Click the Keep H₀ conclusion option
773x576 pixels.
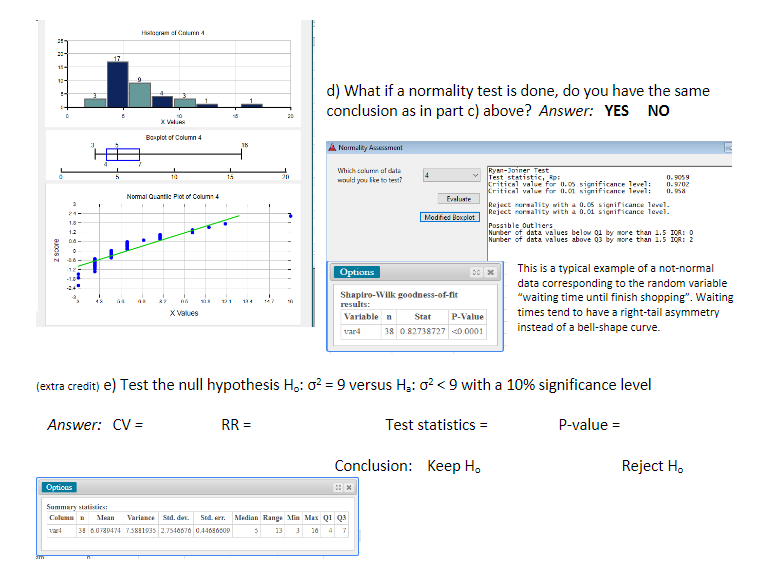[x=454, y=466]
